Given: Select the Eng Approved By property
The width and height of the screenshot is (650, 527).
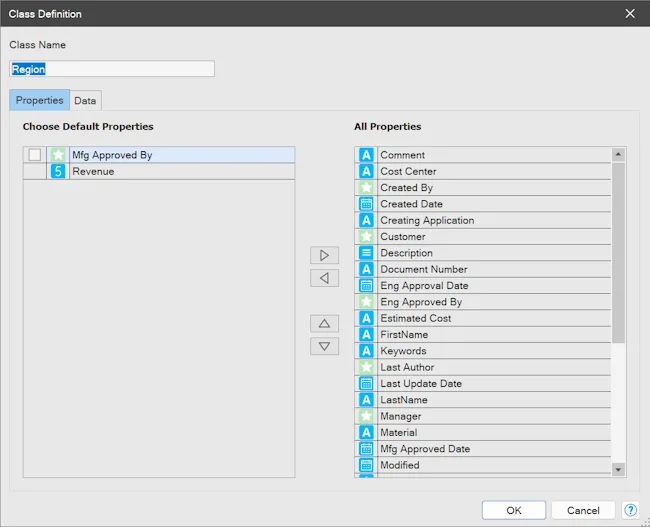Looking at the screenshot, I should (483, 302).
